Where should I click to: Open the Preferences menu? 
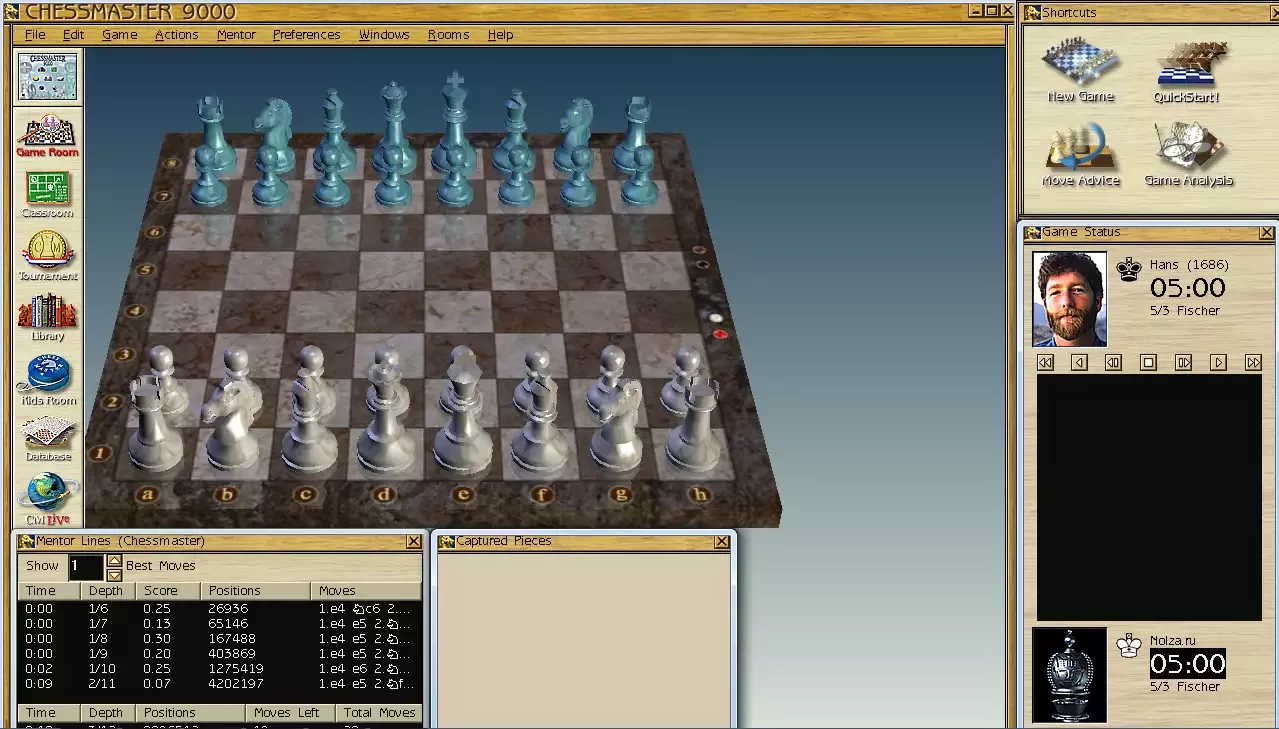(x=306, y=34)
